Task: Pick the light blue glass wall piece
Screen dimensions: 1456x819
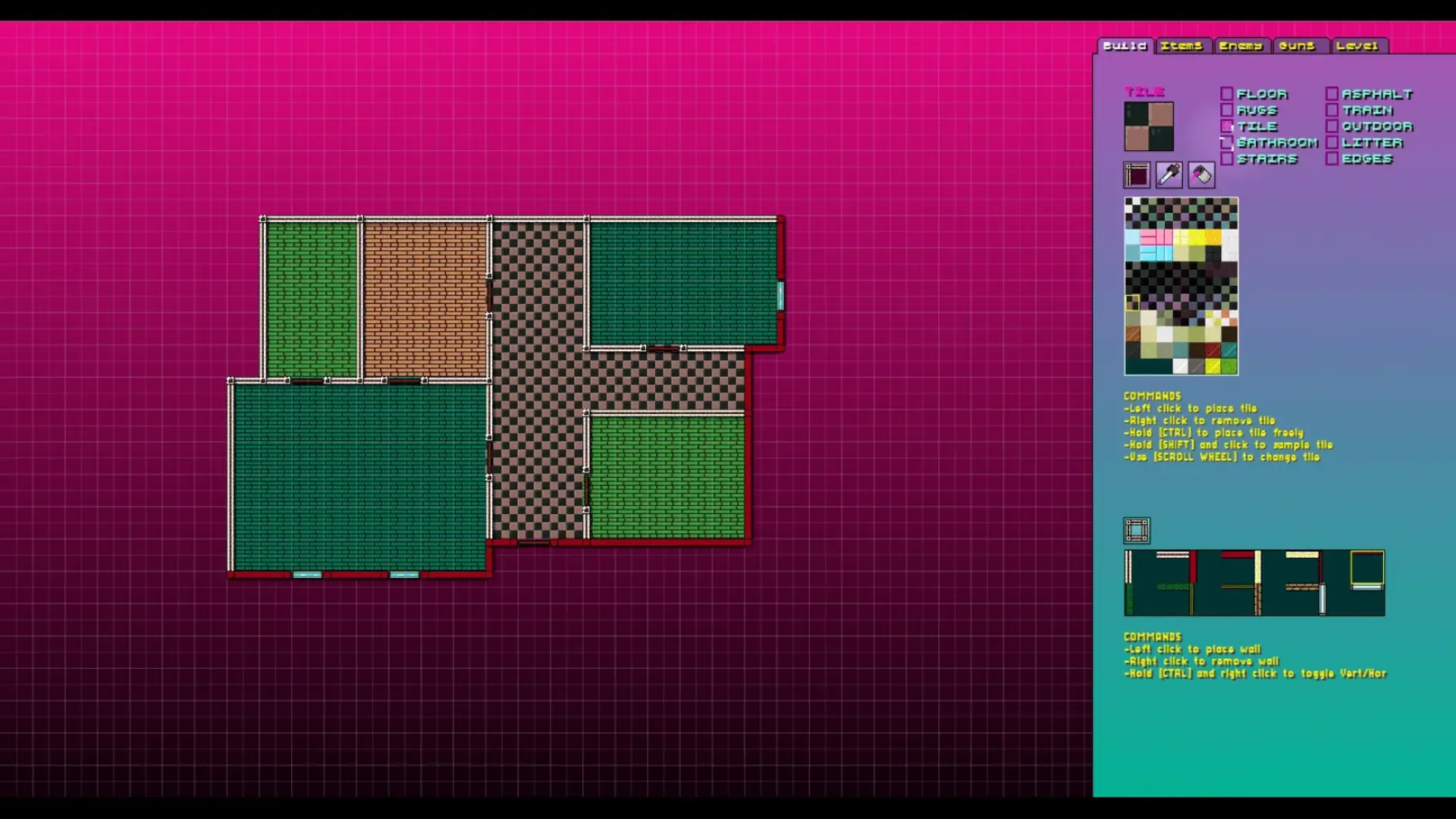Action: click(1323, 598)
